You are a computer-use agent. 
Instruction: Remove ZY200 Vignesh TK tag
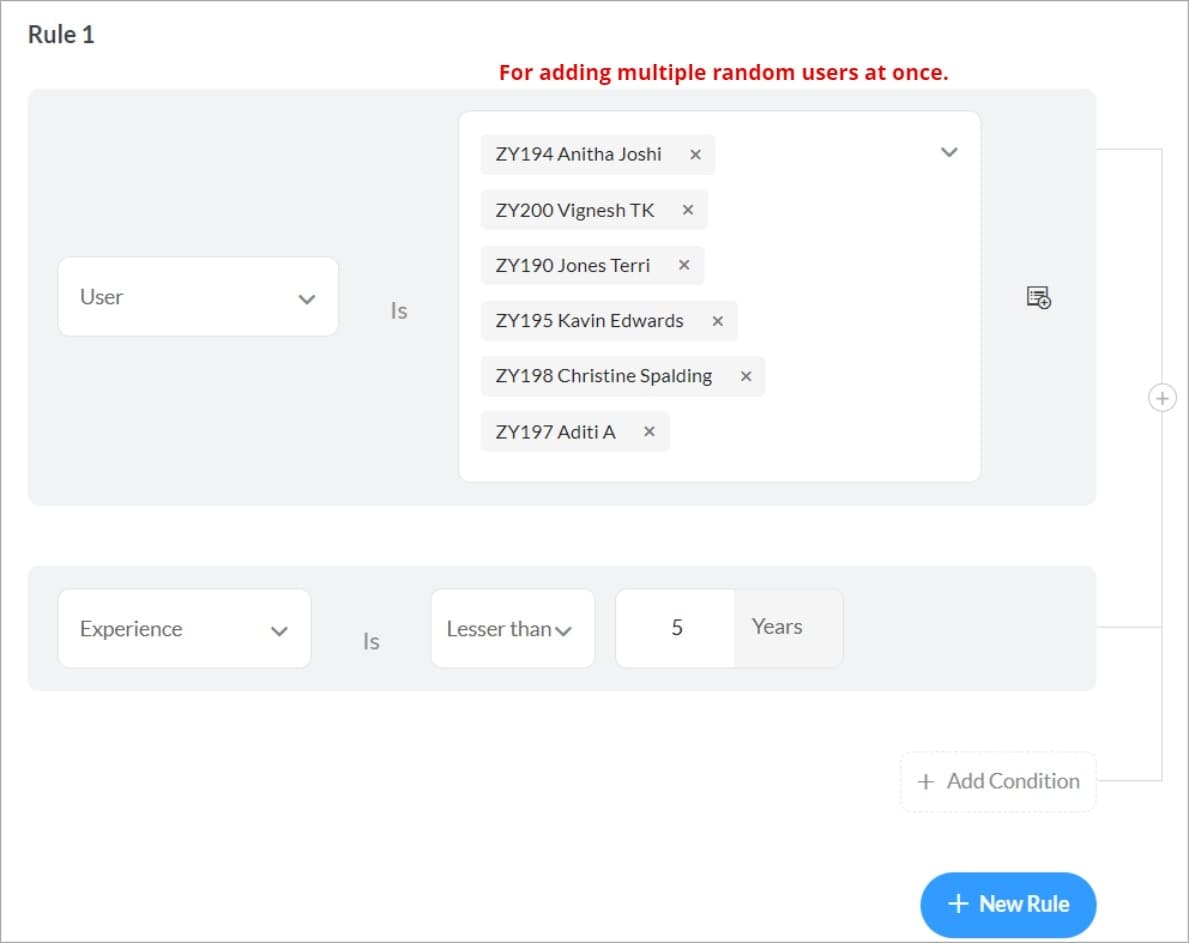coord(688,210)
